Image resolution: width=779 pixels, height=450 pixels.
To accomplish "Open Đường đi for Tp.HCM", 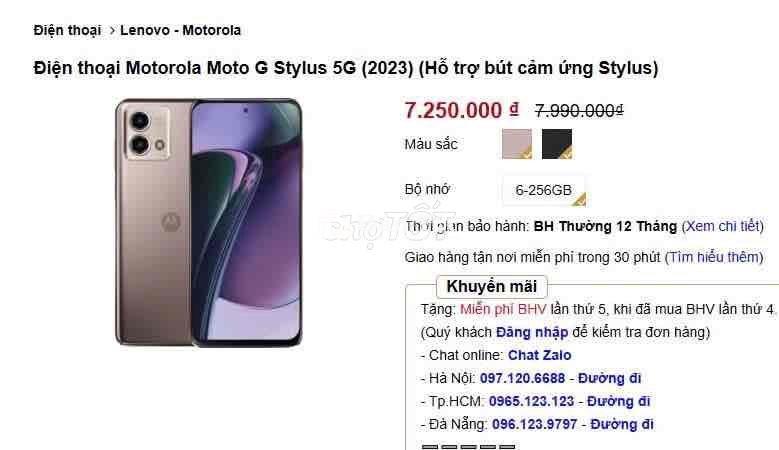I will click(x=619, y=401).
